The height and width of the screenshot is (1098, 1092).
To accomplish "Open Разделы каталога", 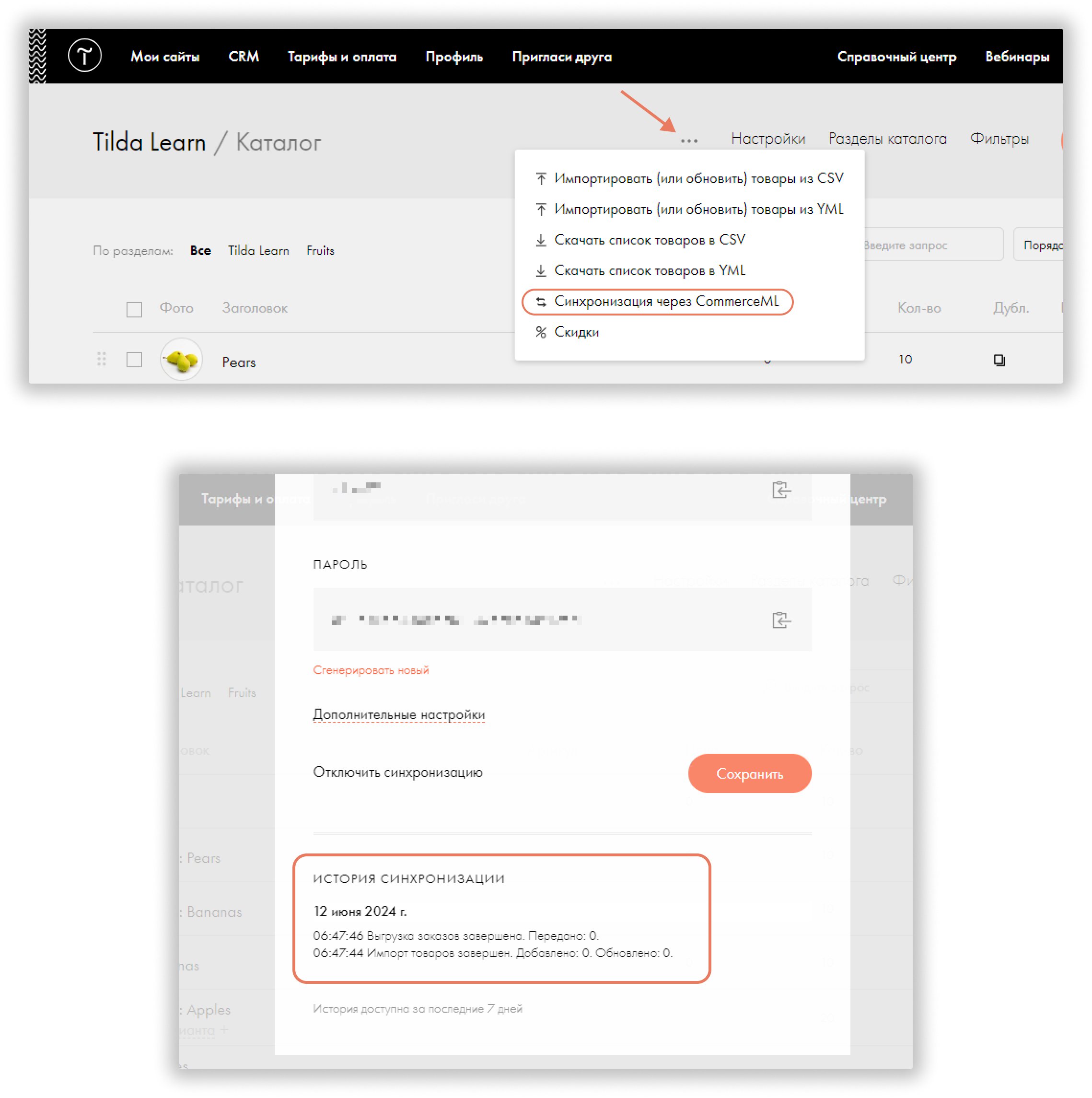I will click(887, 139).
